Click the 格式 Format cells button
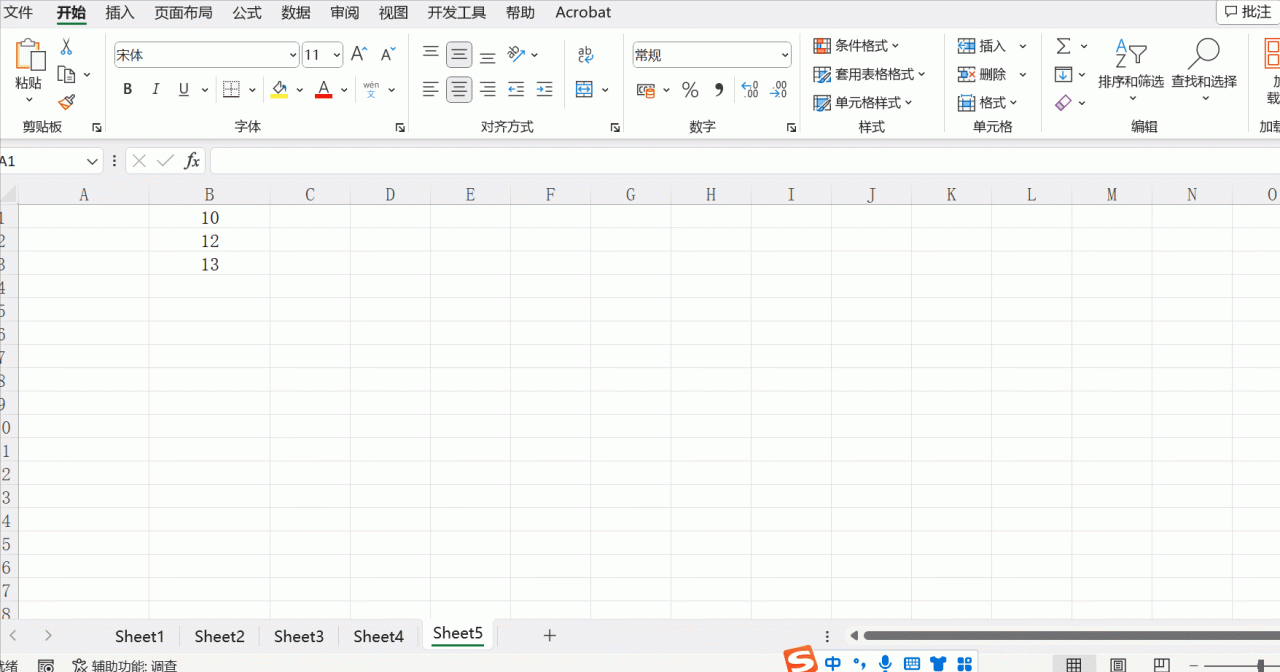1280x672 pixels. pyautogui.click(x=988, y=102)
